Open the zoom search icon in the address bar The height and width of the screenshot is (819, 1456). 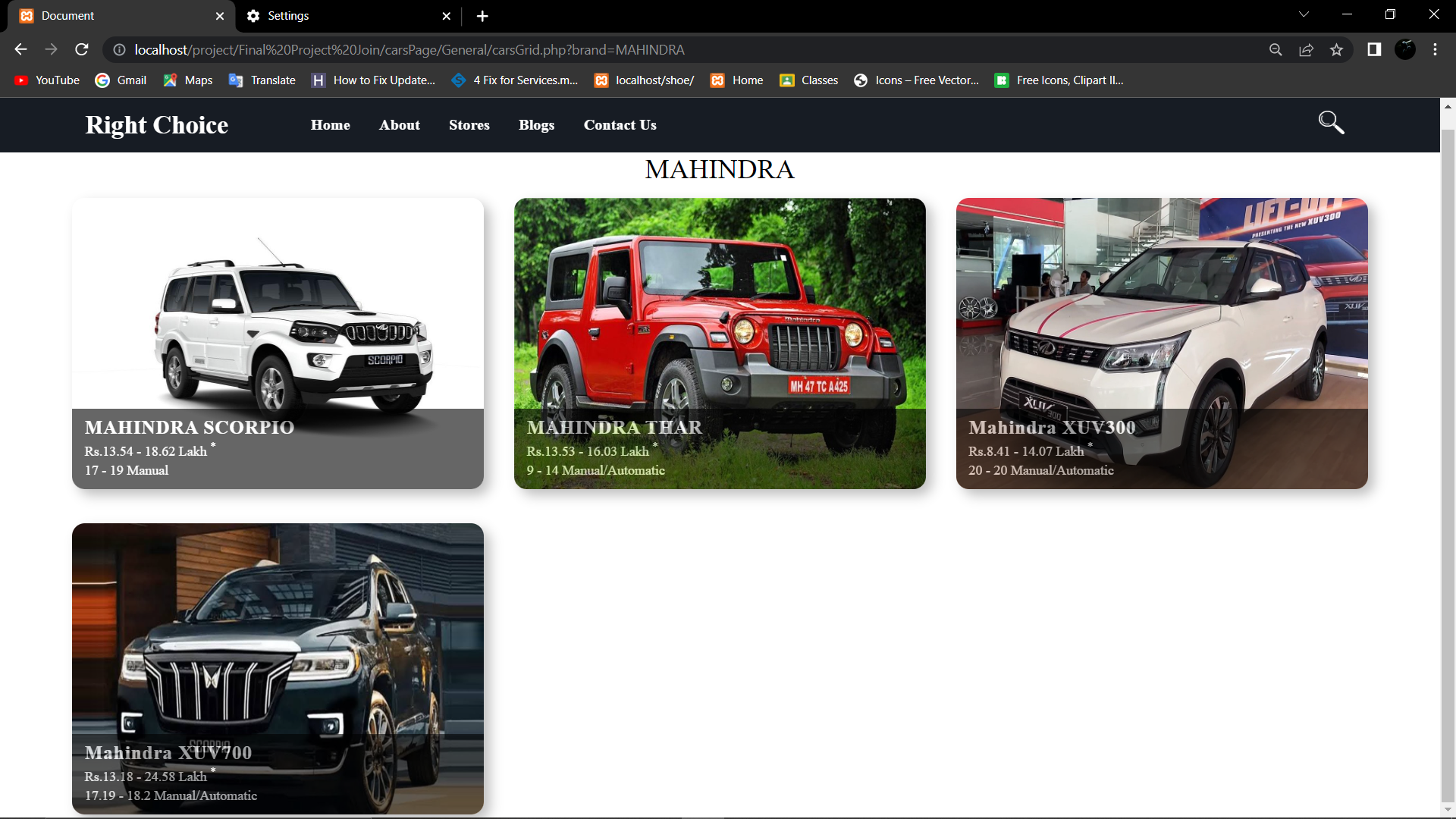click(1276, 49)
